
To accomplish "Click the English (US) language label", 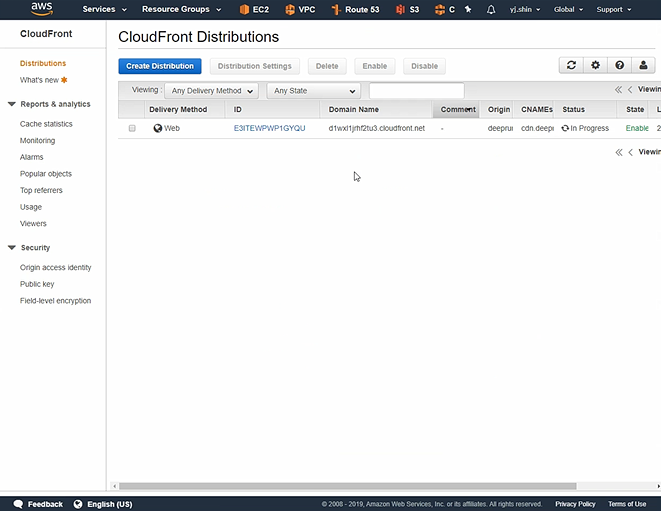I will [110, 504].
